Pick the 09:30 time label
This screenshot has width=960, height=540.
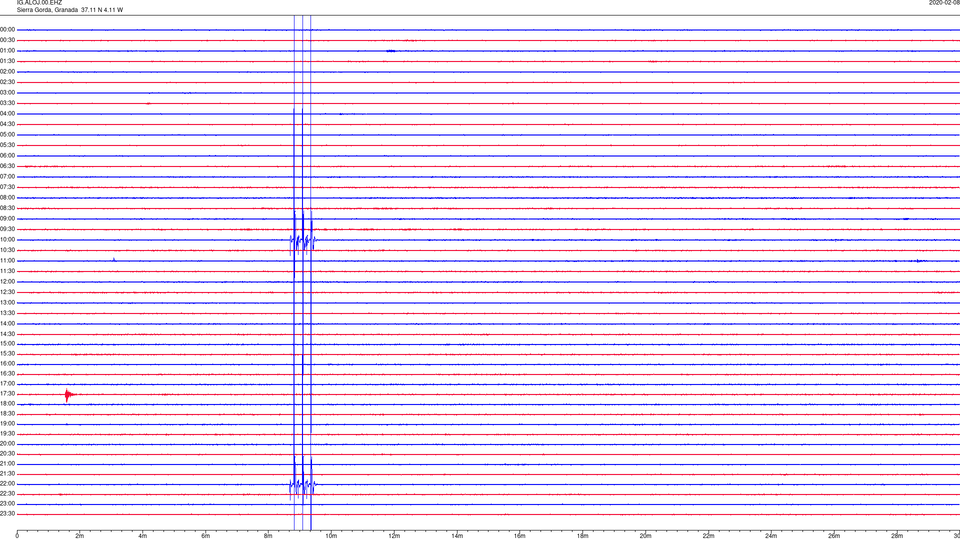coord(7,229)
